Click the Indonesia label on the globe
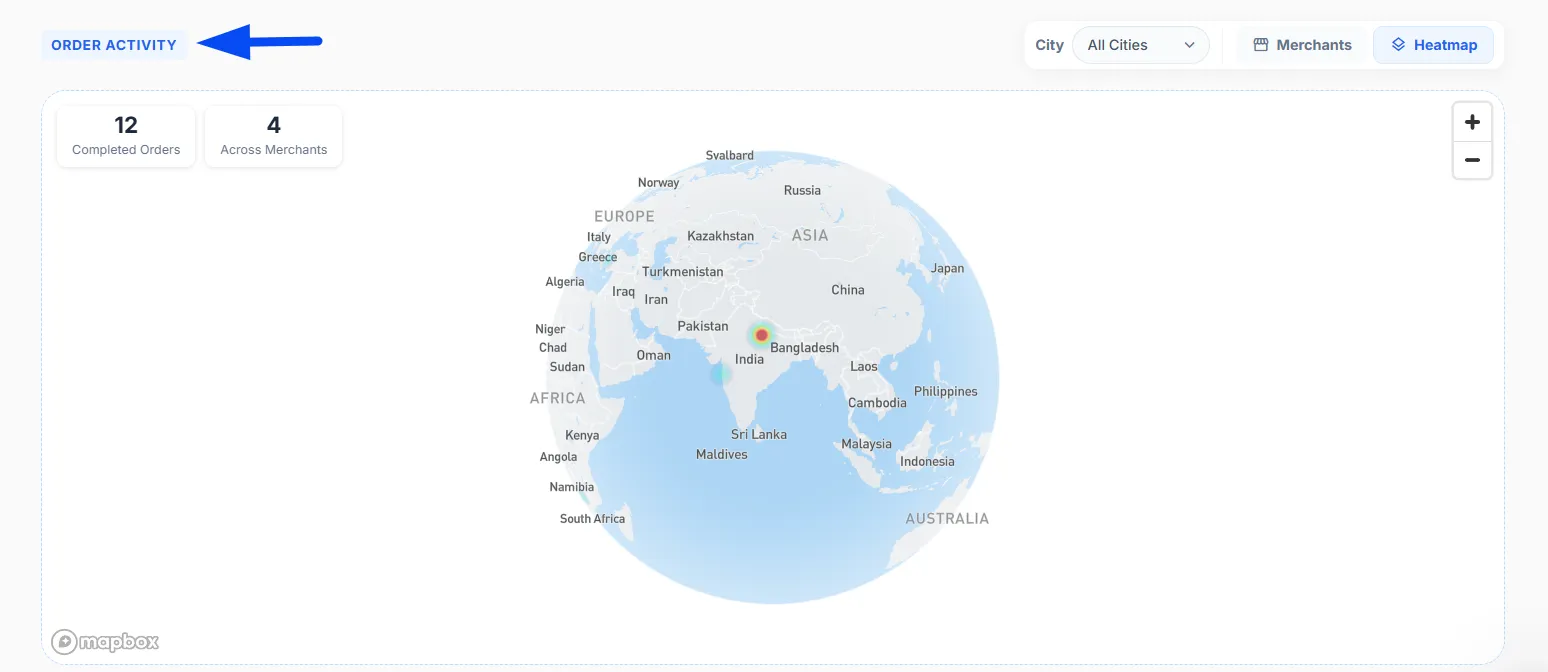Image resolution: width=1548 pixels, height=672 pixels. [927, 462]
